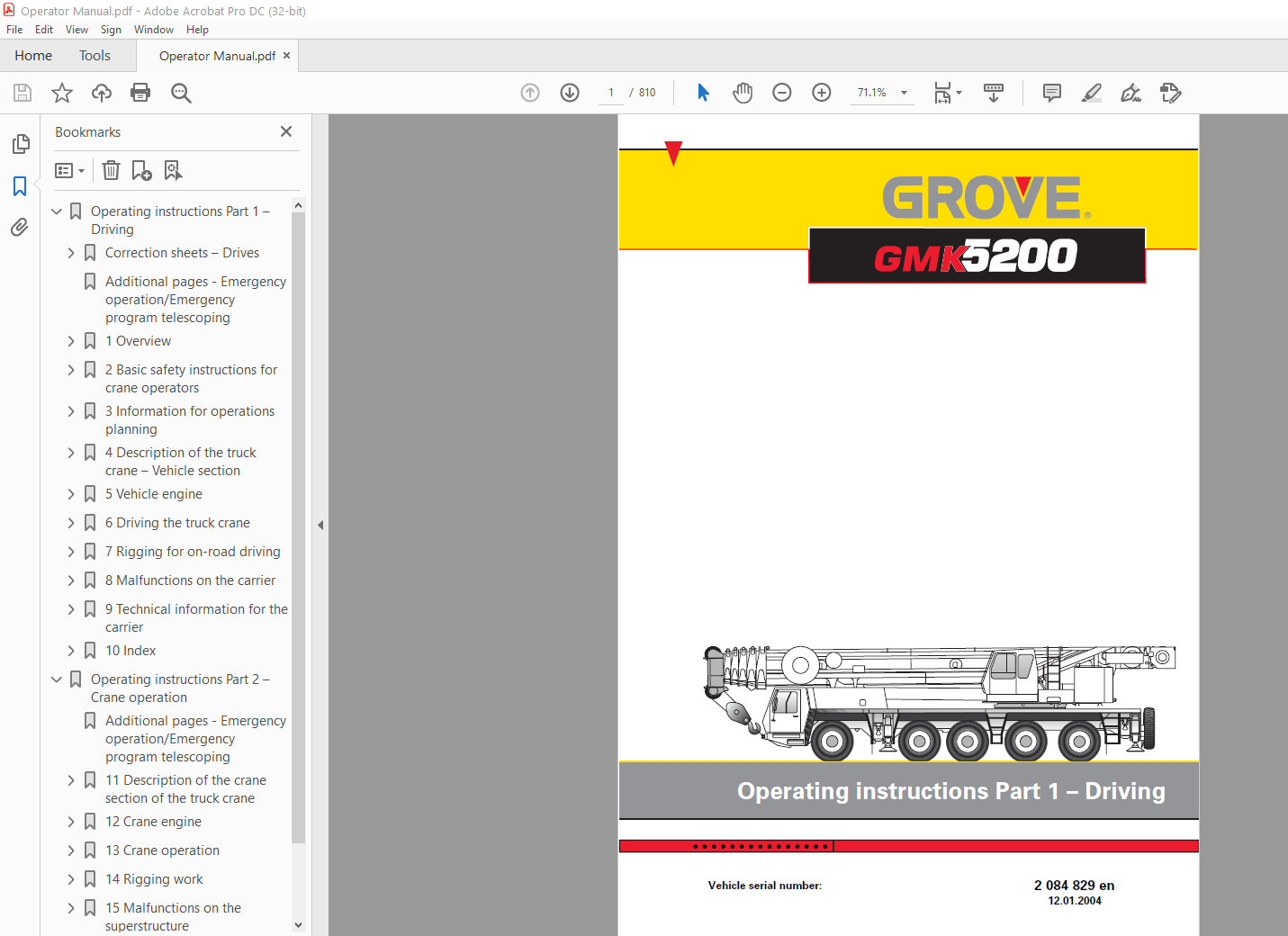Image resolution: width=1288 pixels, height=936 pixels.
Task: Go to next page arrow
Action: pyautogui.click(x=570, y=93)
